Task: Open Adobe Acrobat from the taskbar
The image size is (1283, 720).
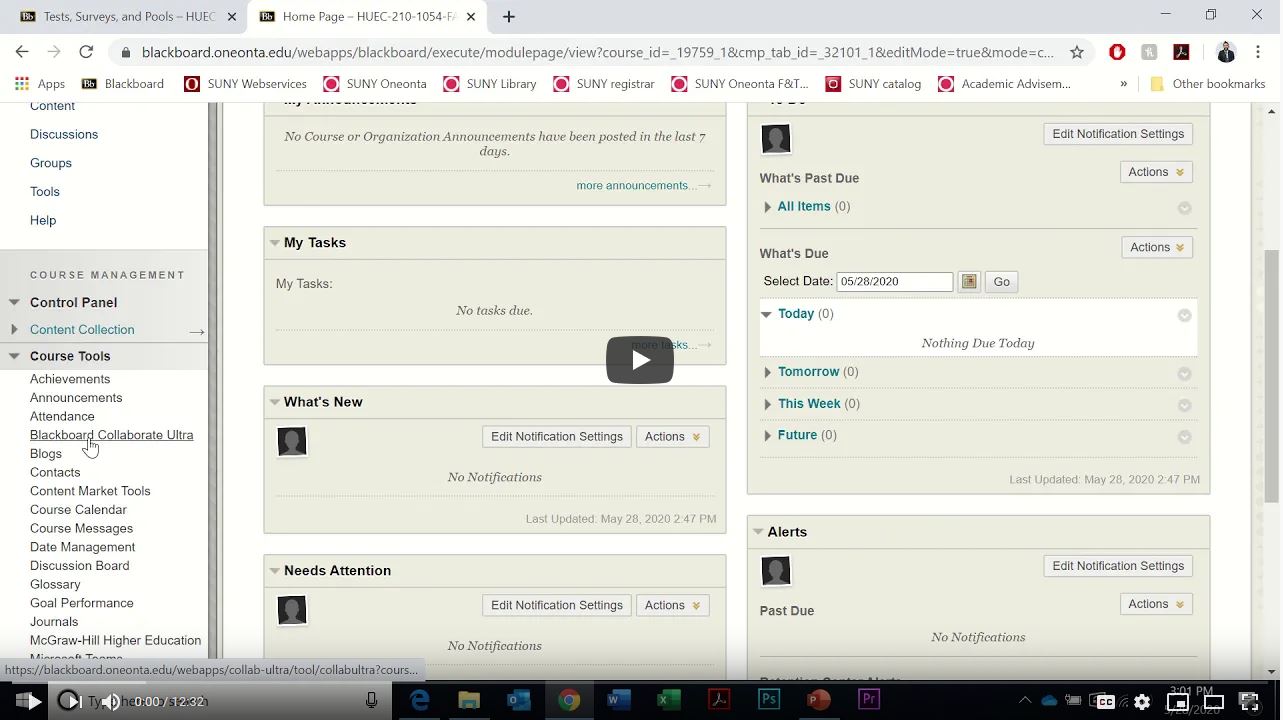Action: coord(719,700)
